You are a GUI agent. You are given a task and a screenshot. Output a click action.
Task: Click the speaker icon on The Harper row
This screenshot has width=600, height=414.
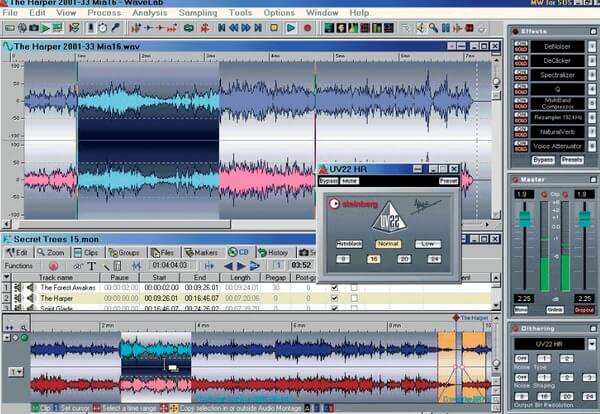[x=30, y=298]
